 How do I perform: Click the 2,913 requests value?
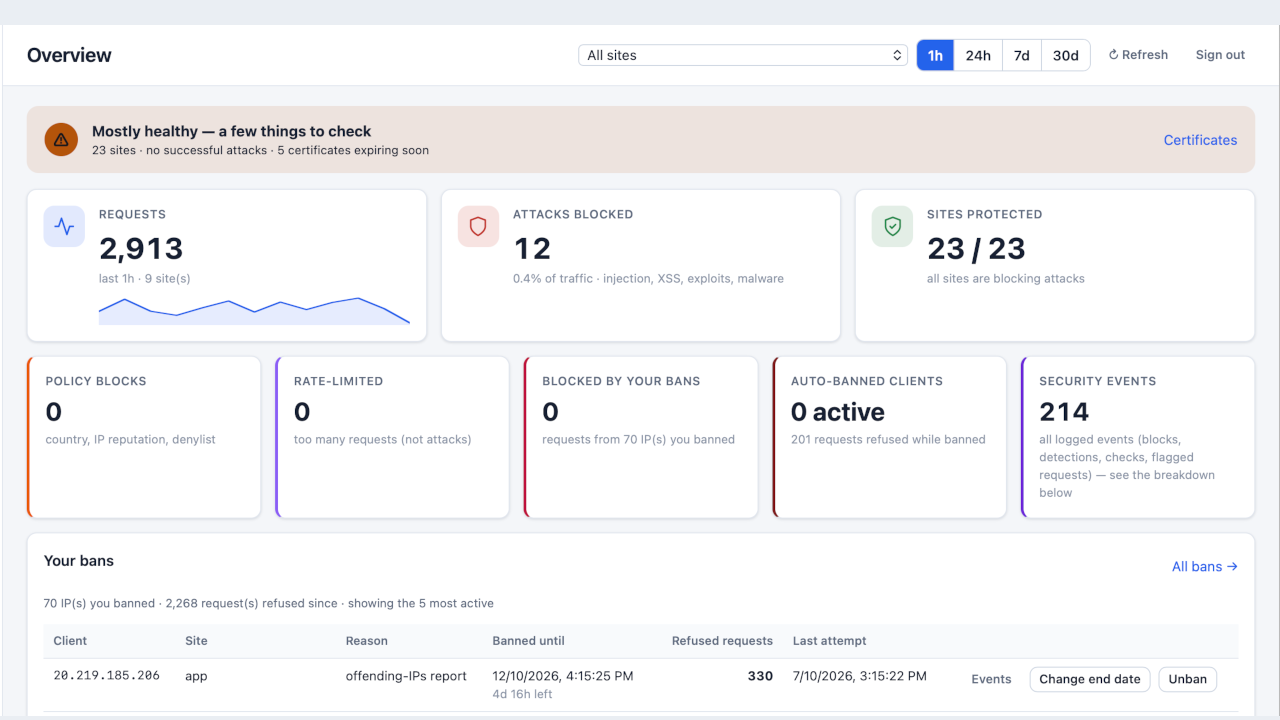click(x=141, y=248)
